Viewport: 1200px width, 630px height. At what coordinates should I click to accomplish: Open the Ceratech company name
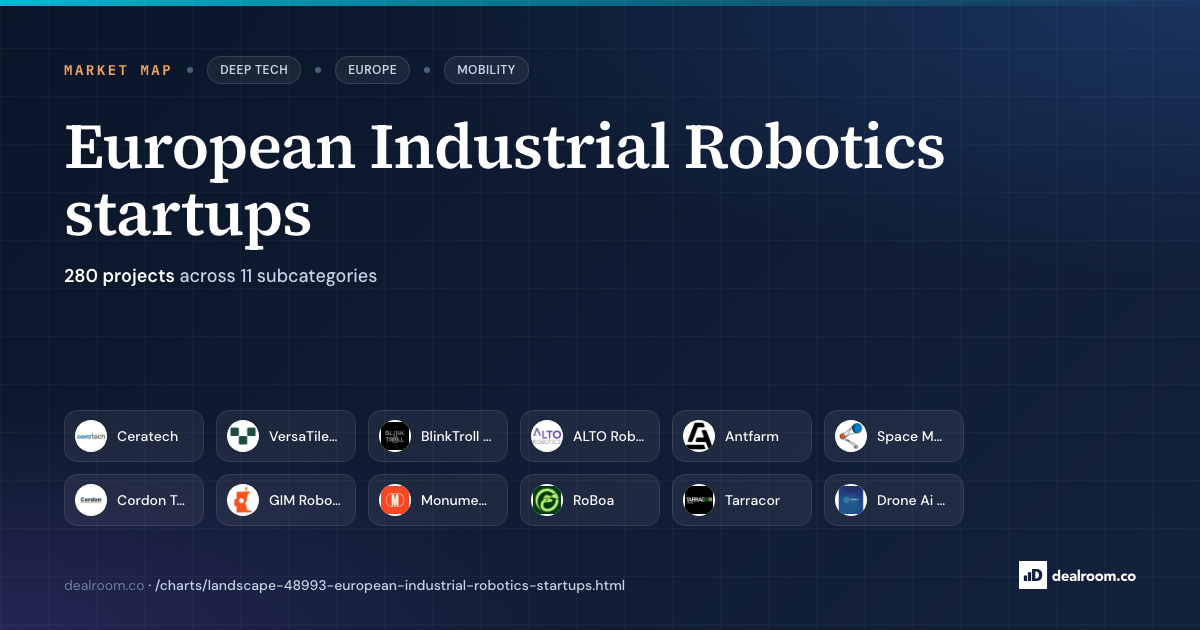click(x=147, y=436)
